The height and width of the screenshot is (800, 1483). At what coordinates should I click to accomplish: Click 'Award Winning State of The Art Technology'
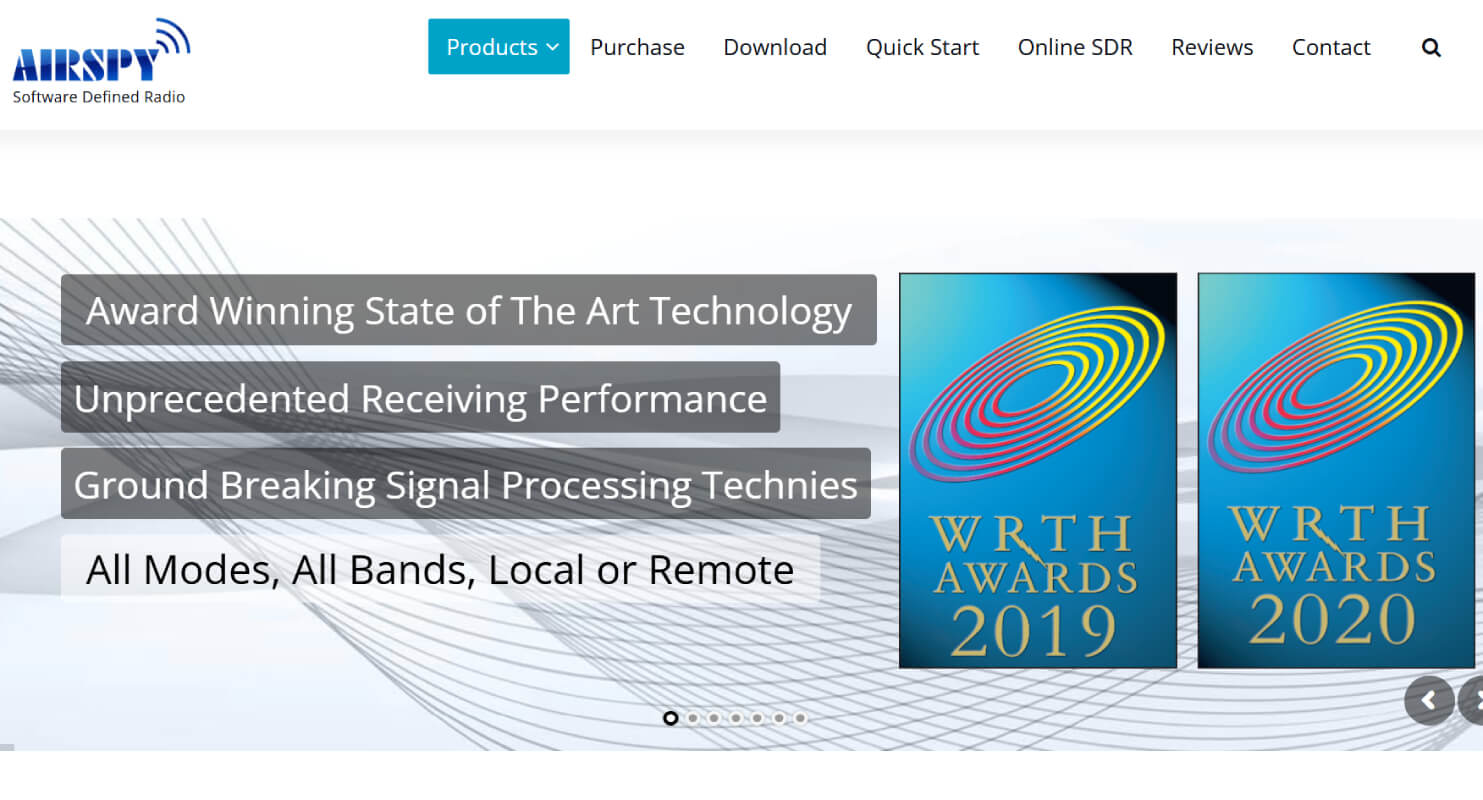pyautogui.click(x=469, y=310)
